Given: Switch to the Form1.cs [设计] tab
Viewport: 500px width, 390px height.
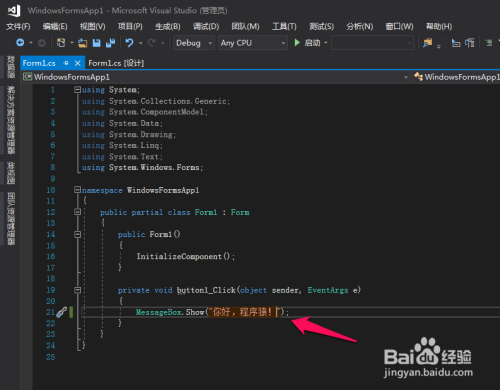Looking at the screenshot, I should [x=116, y=63].
